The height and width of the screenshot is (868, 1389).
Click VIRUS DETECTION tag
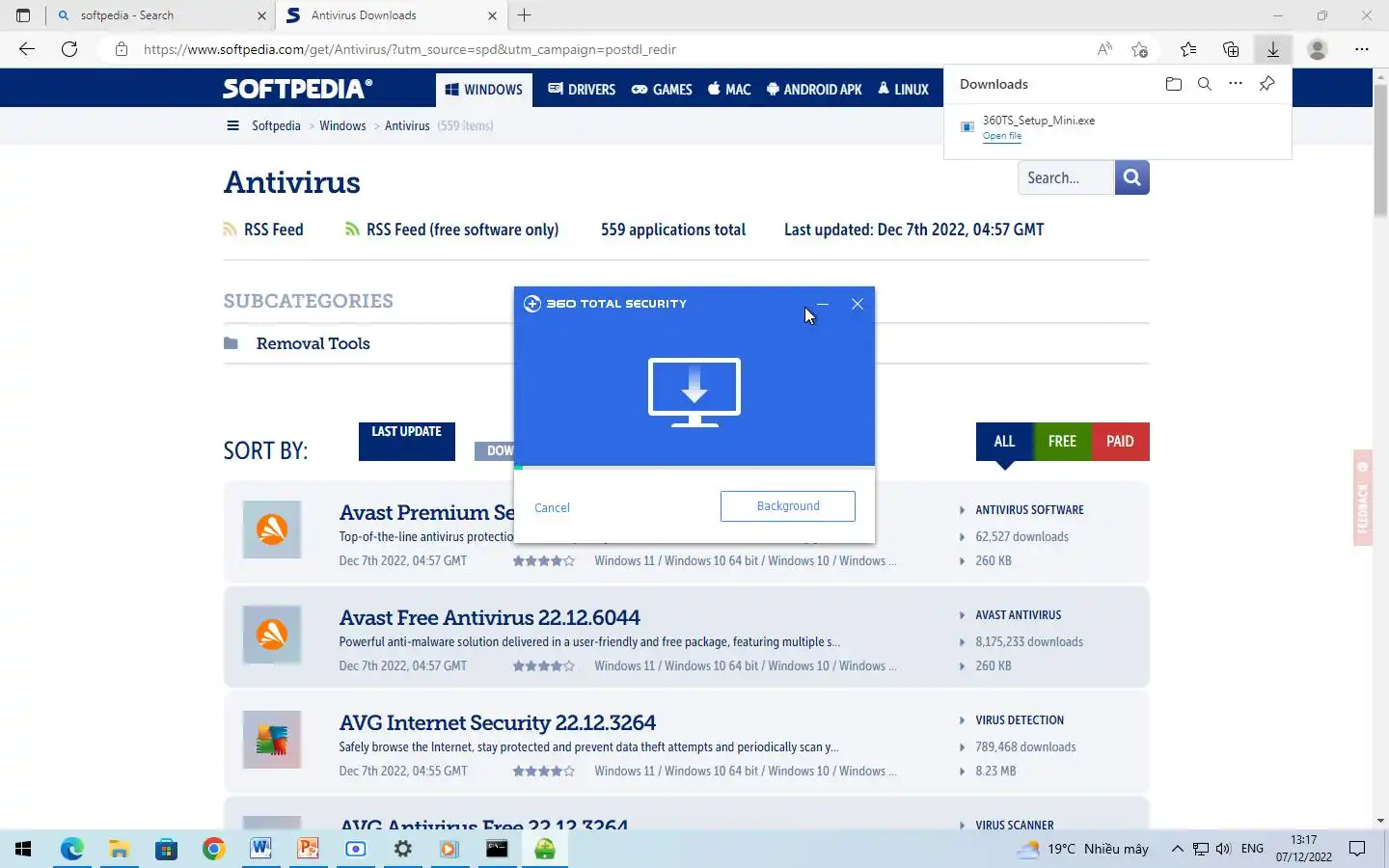1020,719
